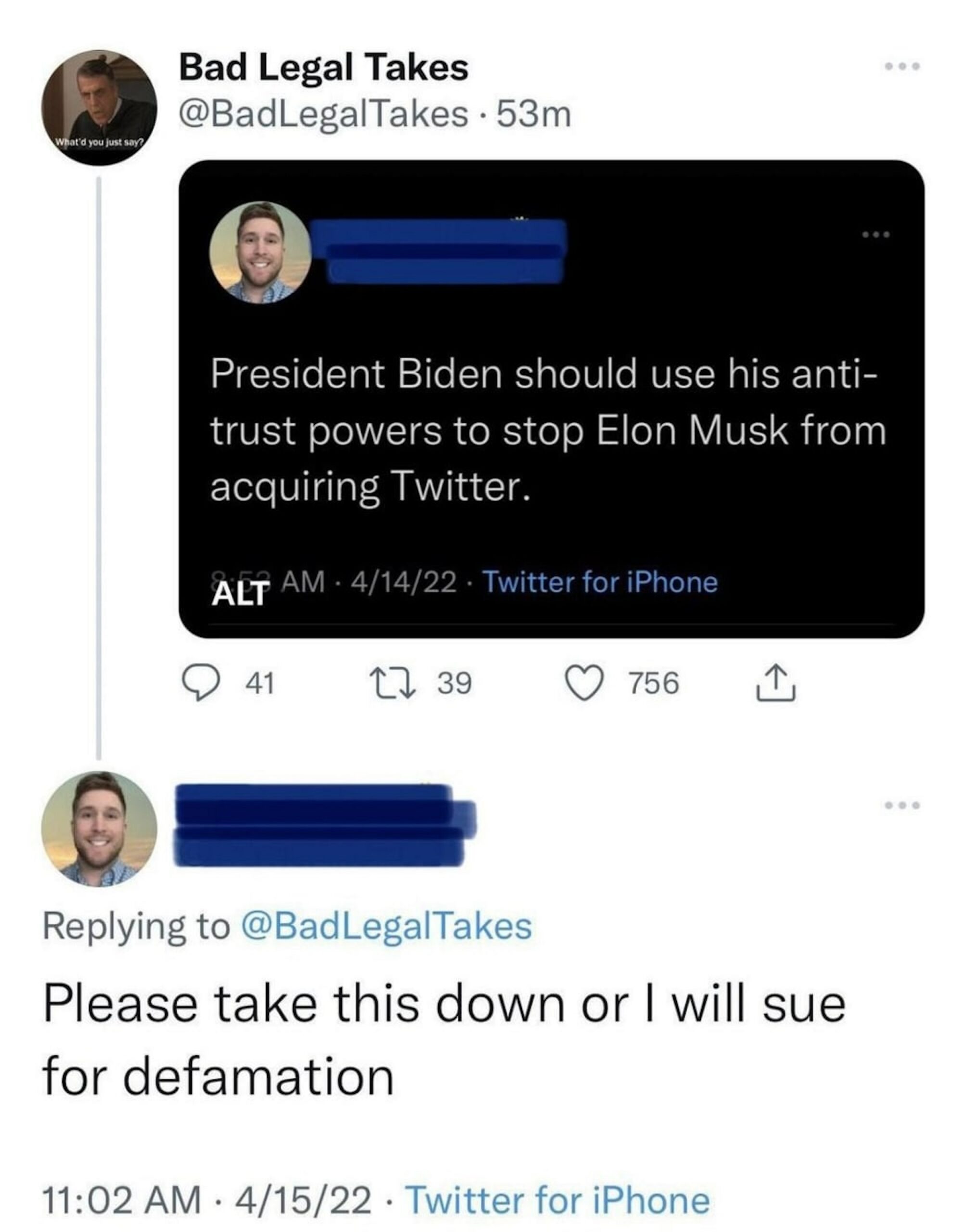Image resolution: width=966 pixels, height=1232 pixels.
Task: Open the Bad Legal Takes display name
Action: click(323, 68)
